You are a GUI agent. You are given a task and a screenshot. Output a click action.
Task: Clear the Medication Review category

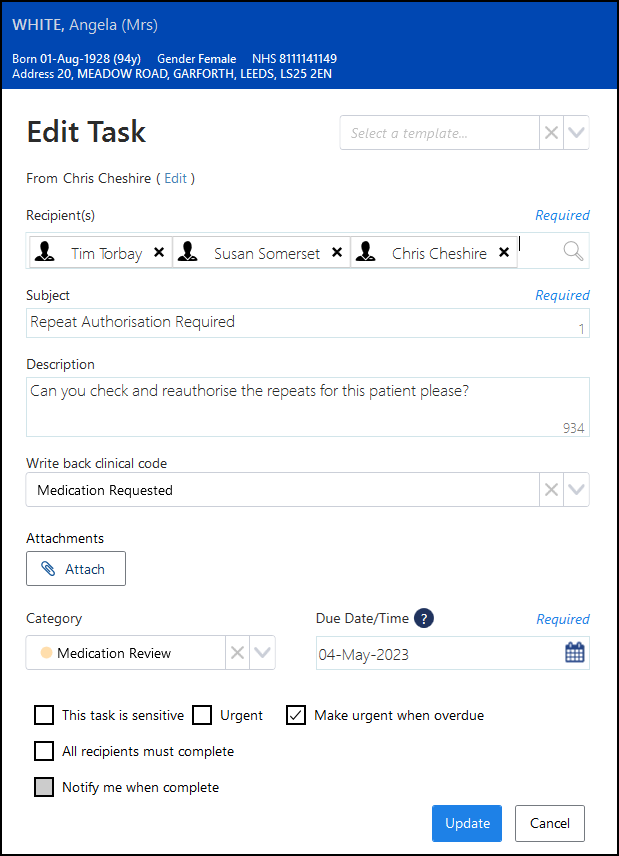(237, 653)
